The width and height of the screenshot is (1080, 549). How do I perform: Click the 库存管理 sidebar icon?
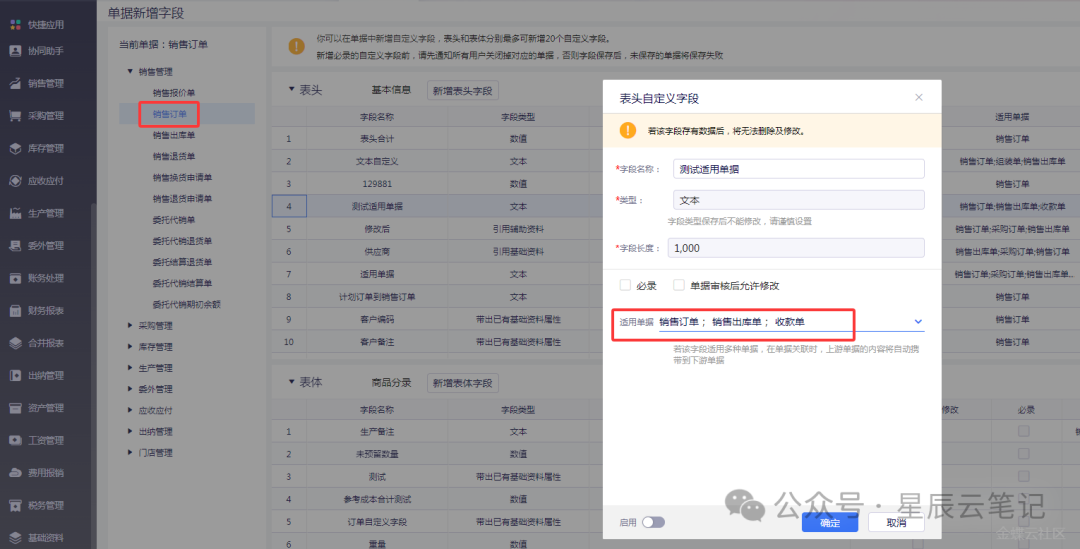(x=15, y=148)
